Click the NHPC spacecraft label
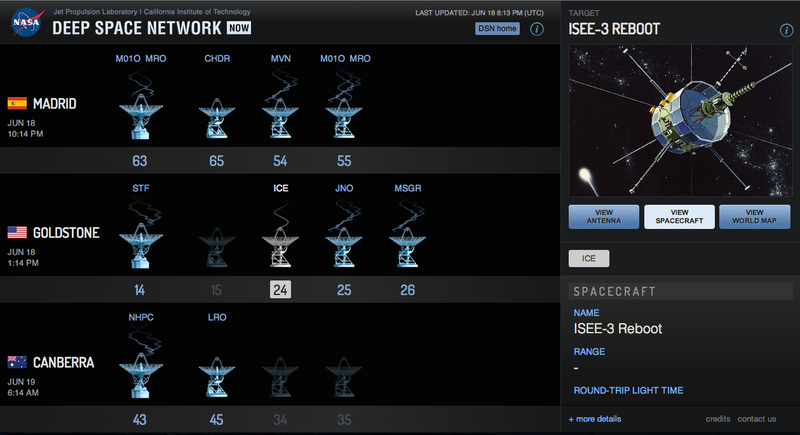 pyautogui.click(x=141, y=317)
